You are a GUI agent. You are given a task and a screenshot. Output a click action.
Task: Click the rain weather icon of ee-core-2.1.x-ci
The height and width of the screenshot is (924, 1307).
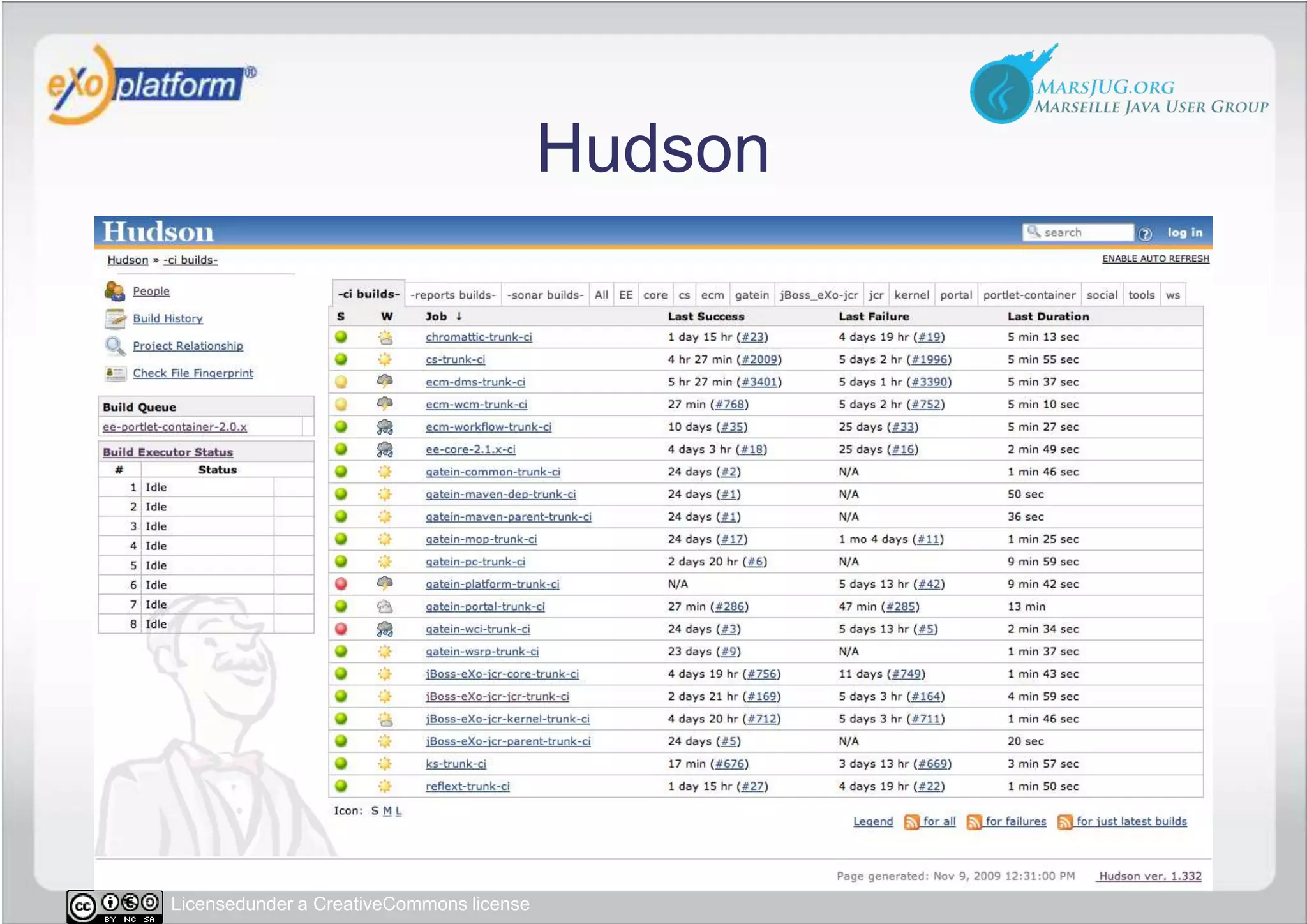pyautogui.click(x=385, y=449)
